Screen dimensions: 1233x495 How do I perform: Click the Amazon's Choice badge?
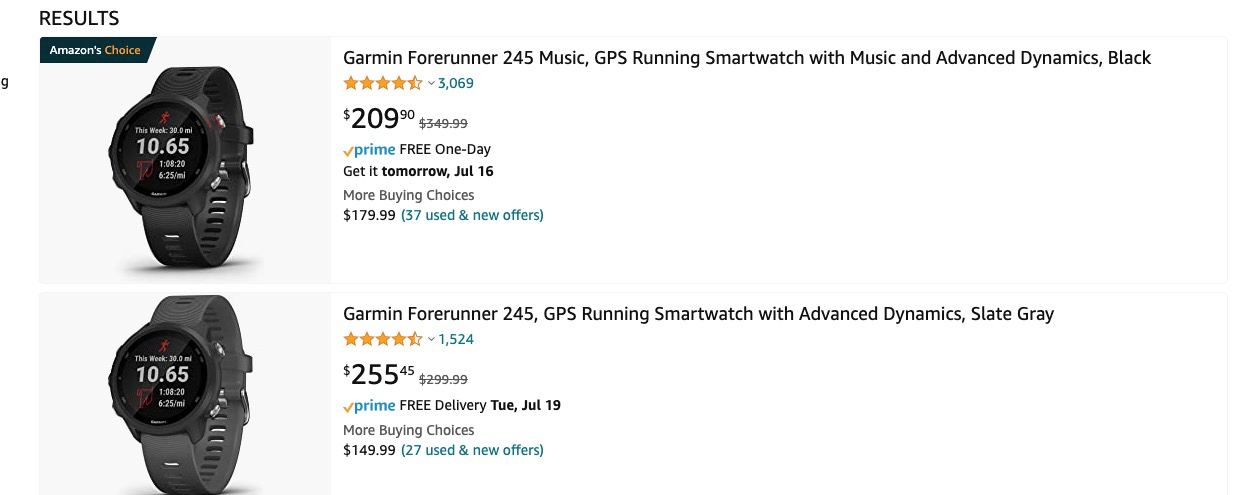point(96,50)
